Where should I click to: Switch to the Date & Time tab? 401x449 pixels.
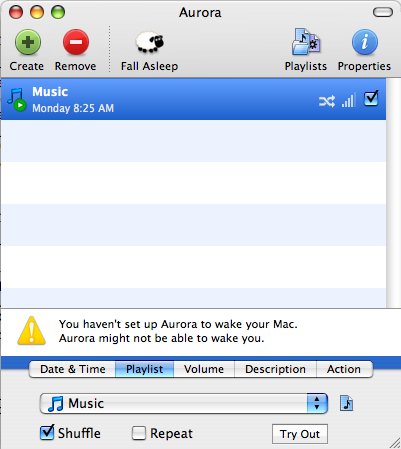[x=73, y=369]
